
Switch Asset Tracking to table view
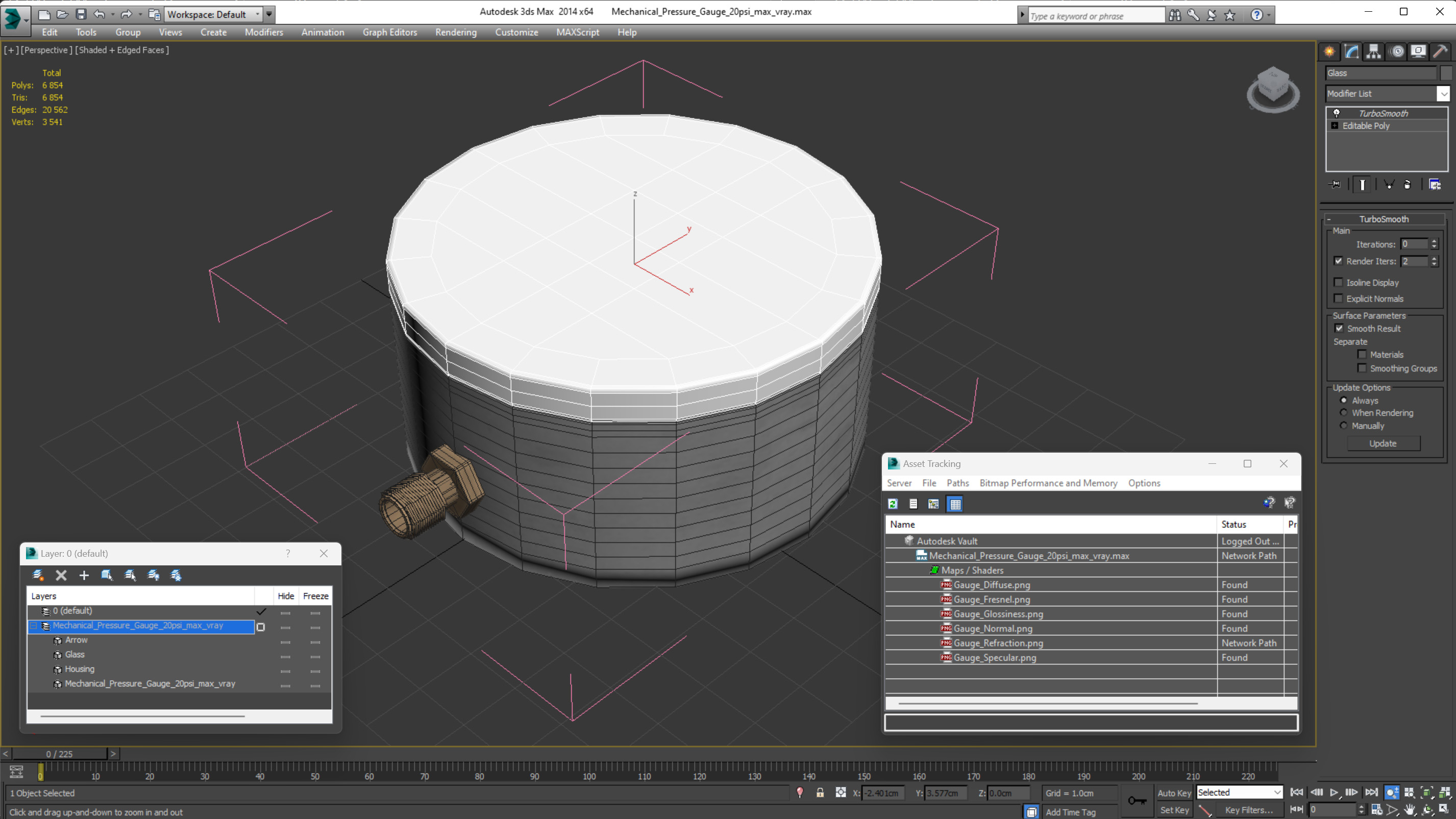tap(955, 504)
